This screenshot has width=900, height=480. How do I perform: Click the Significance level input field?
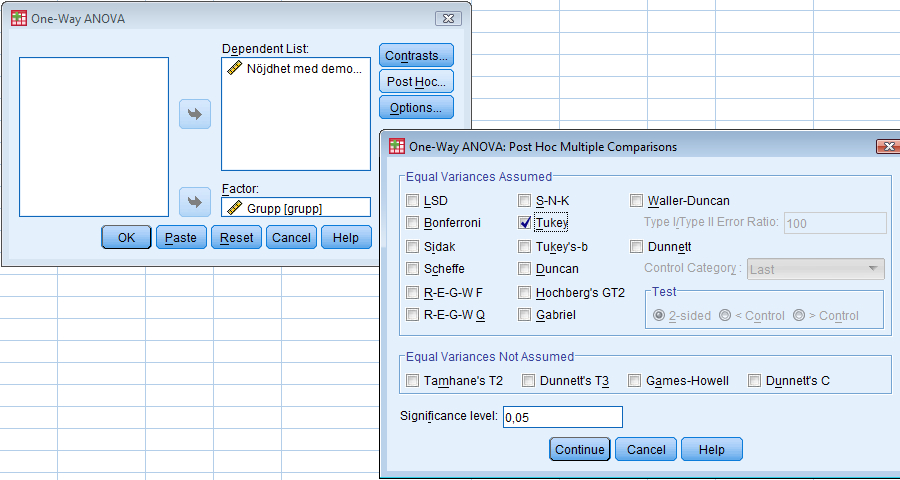pyautogui.click(x=562, y=417)
